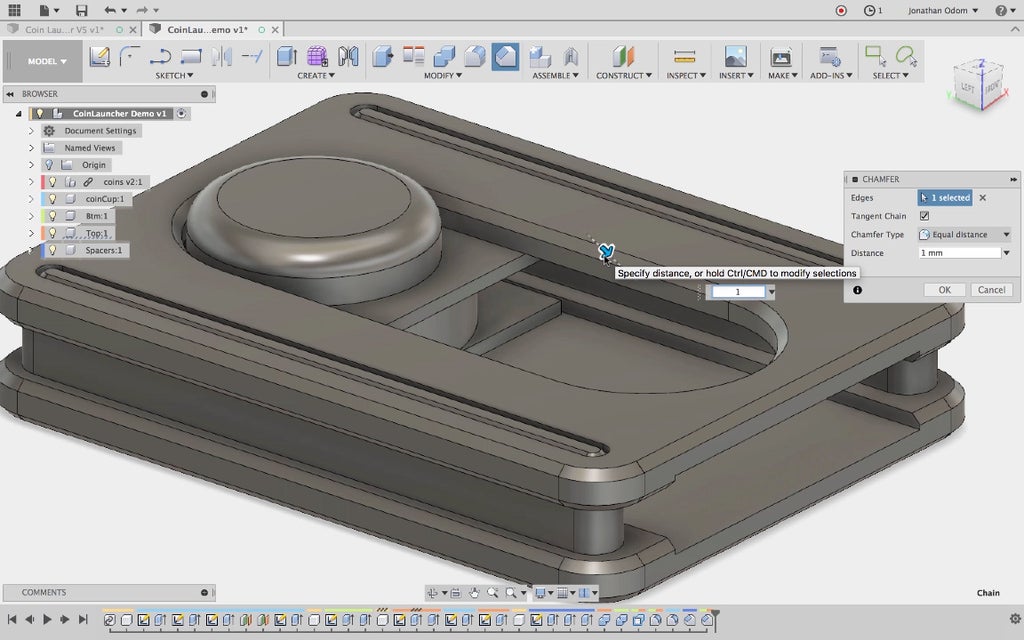Click the 1 selected Edges button

tap(945, 197)
